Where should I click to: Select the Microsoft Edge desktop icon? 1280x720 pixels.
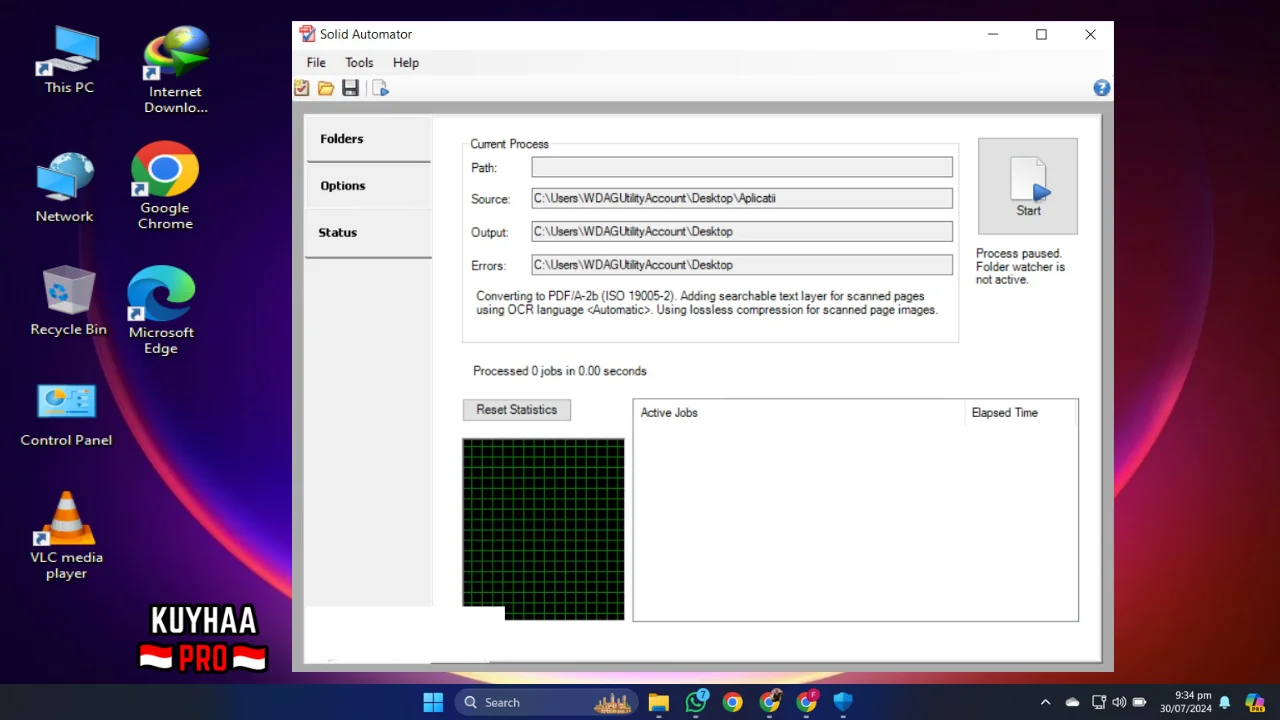(161, 310)
